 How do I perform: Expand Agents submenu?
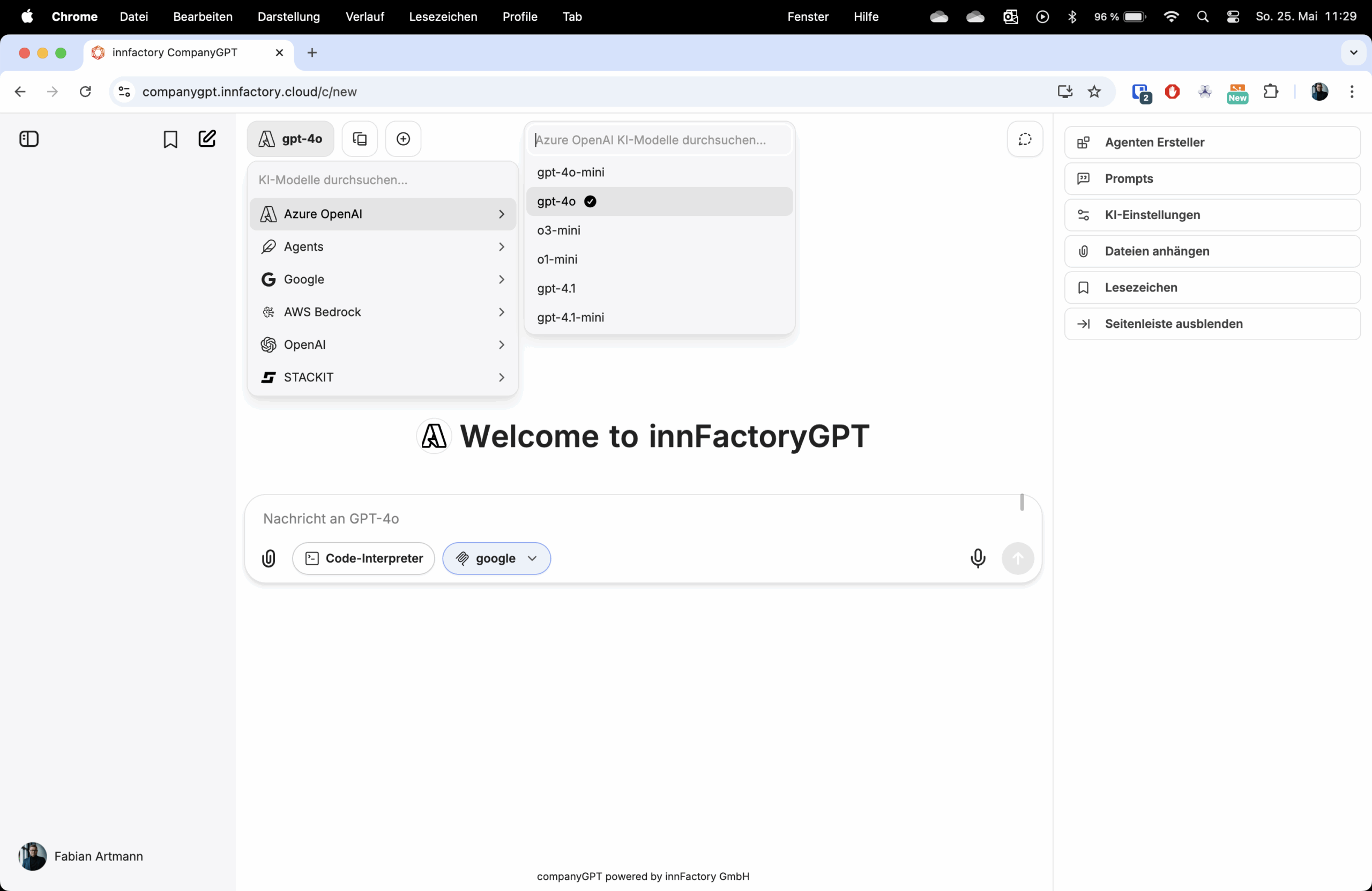click(x=382, y=246)
